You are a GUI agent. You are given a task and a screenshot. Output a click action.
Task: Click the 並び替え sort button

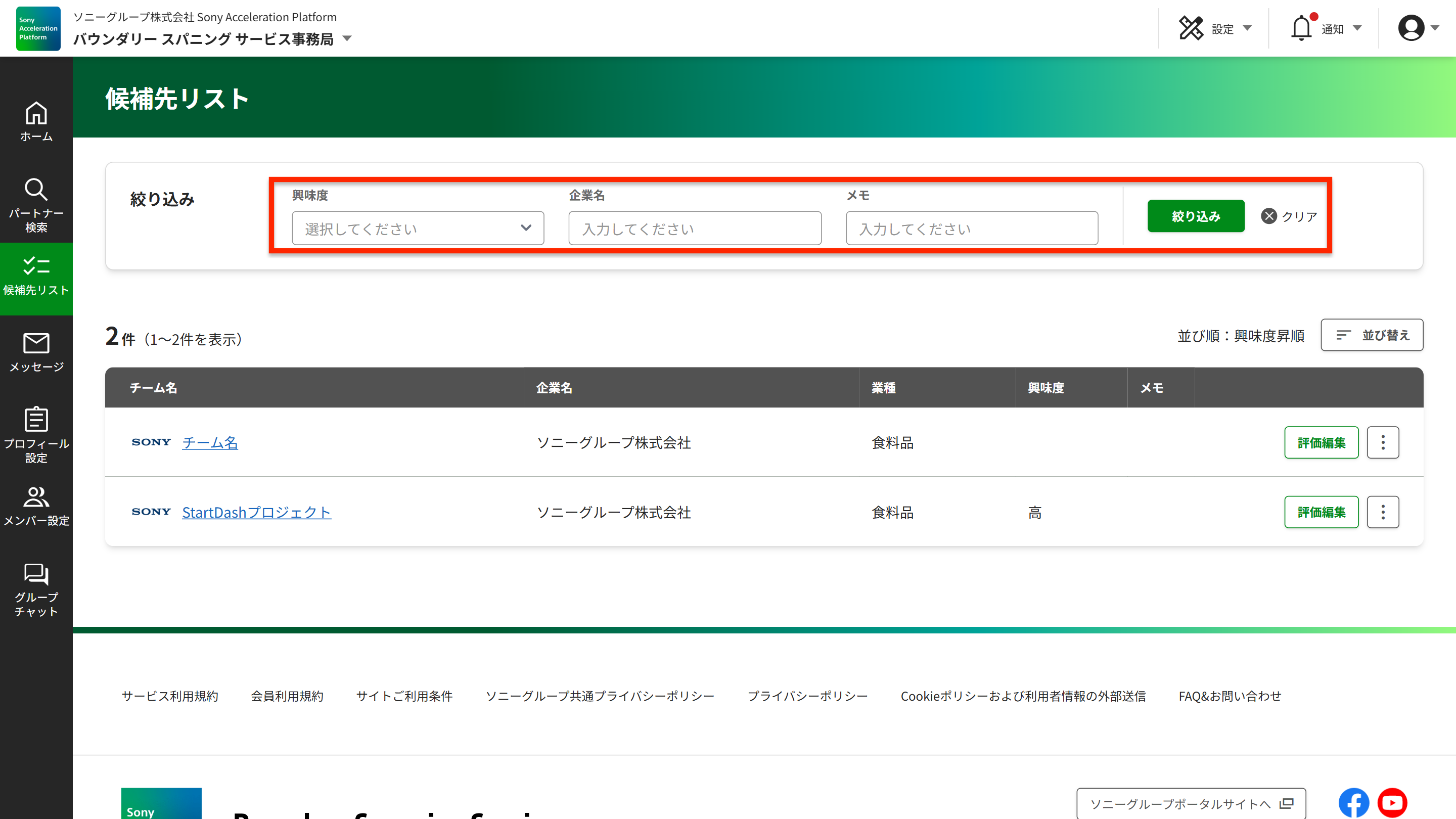1372,335
